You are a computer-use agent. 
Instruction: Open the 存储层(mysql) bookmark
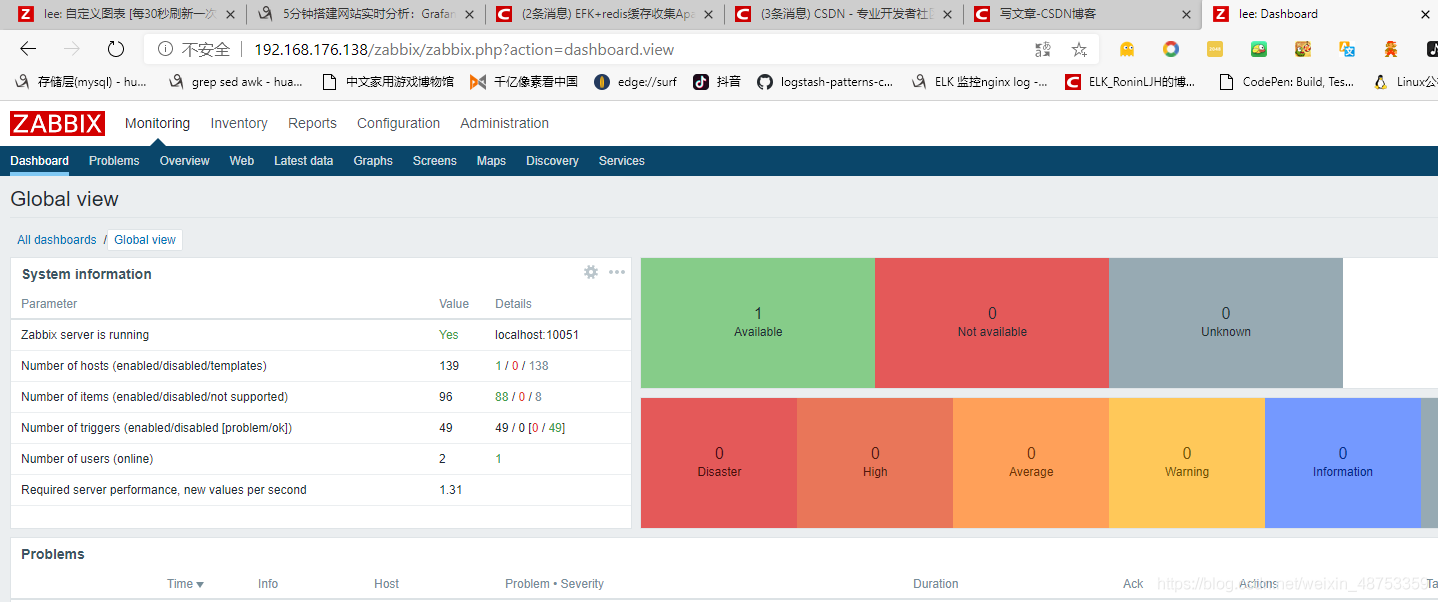[82, 82]
